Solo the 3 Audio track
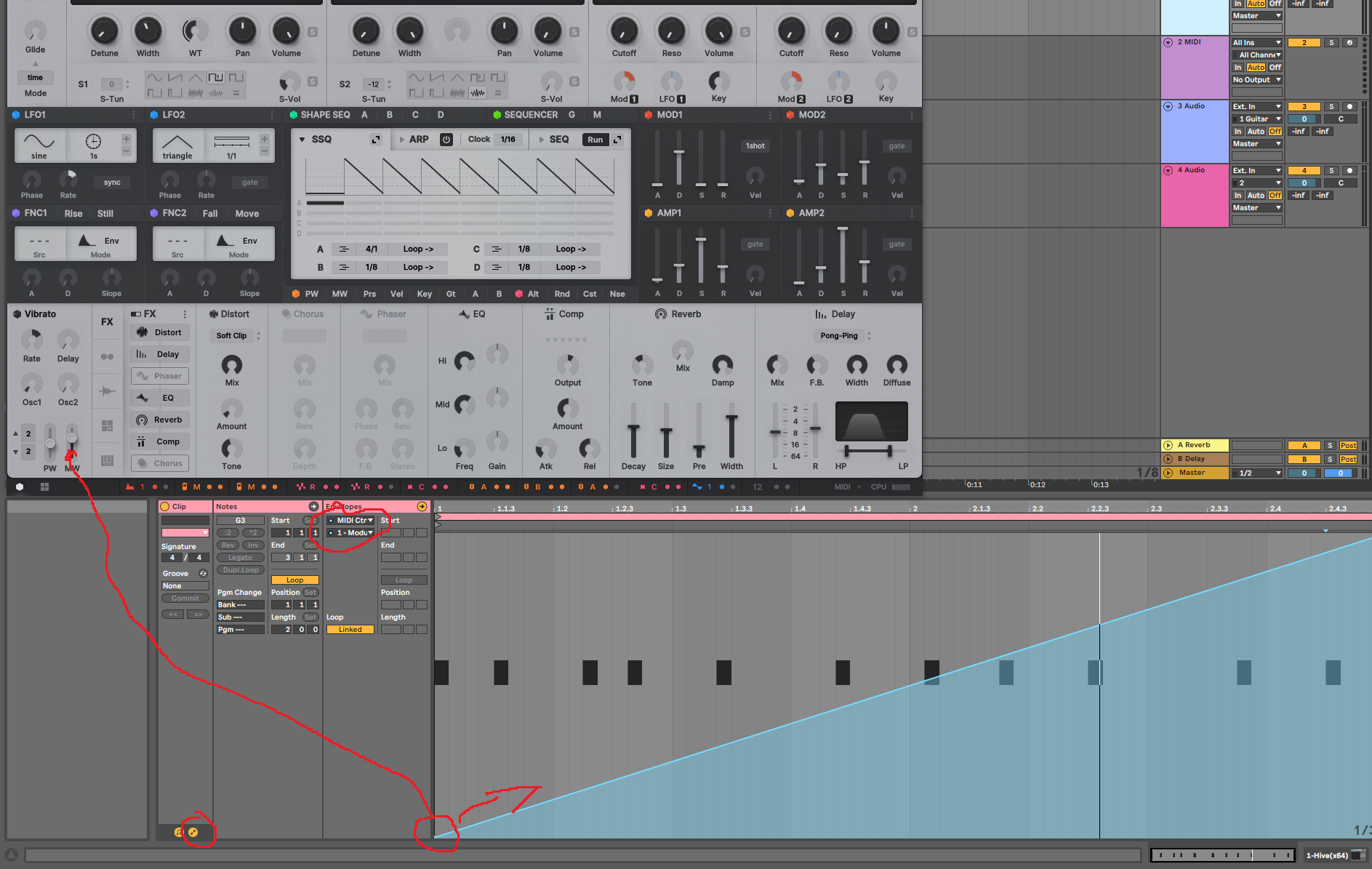The image size is (1372, 869). pos(1331,107)
